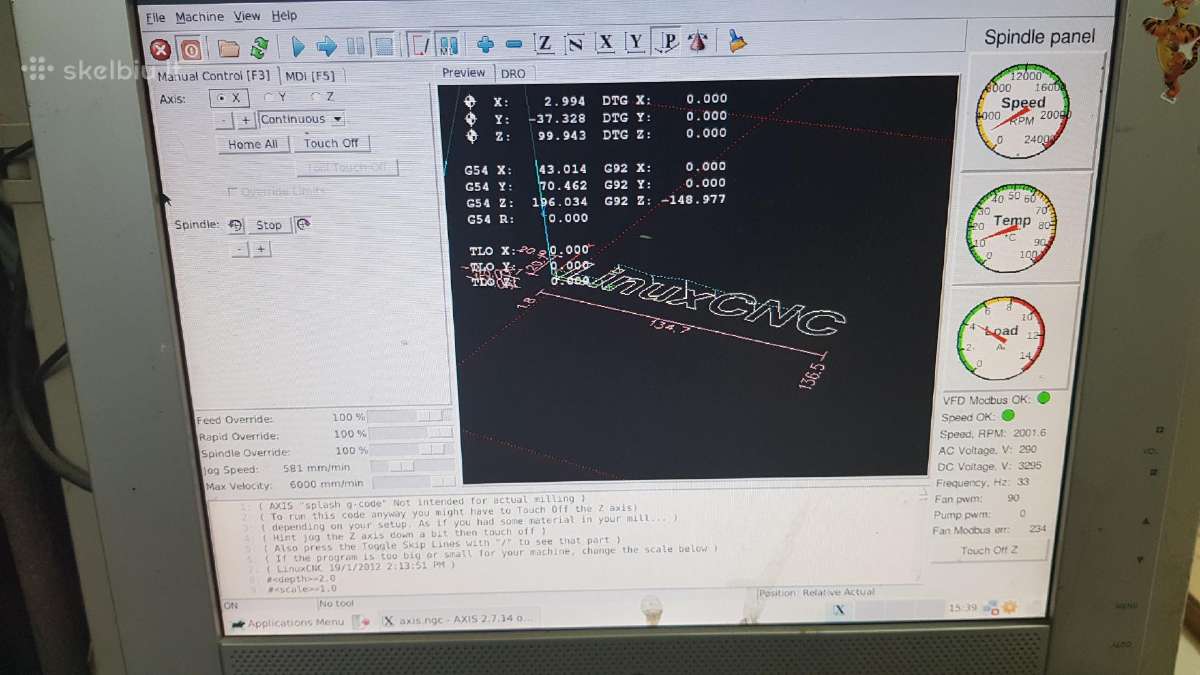The height and width of the screenshot is (675, 1200).
Task: Select the Y axis radio button
Action: (275, 97)
